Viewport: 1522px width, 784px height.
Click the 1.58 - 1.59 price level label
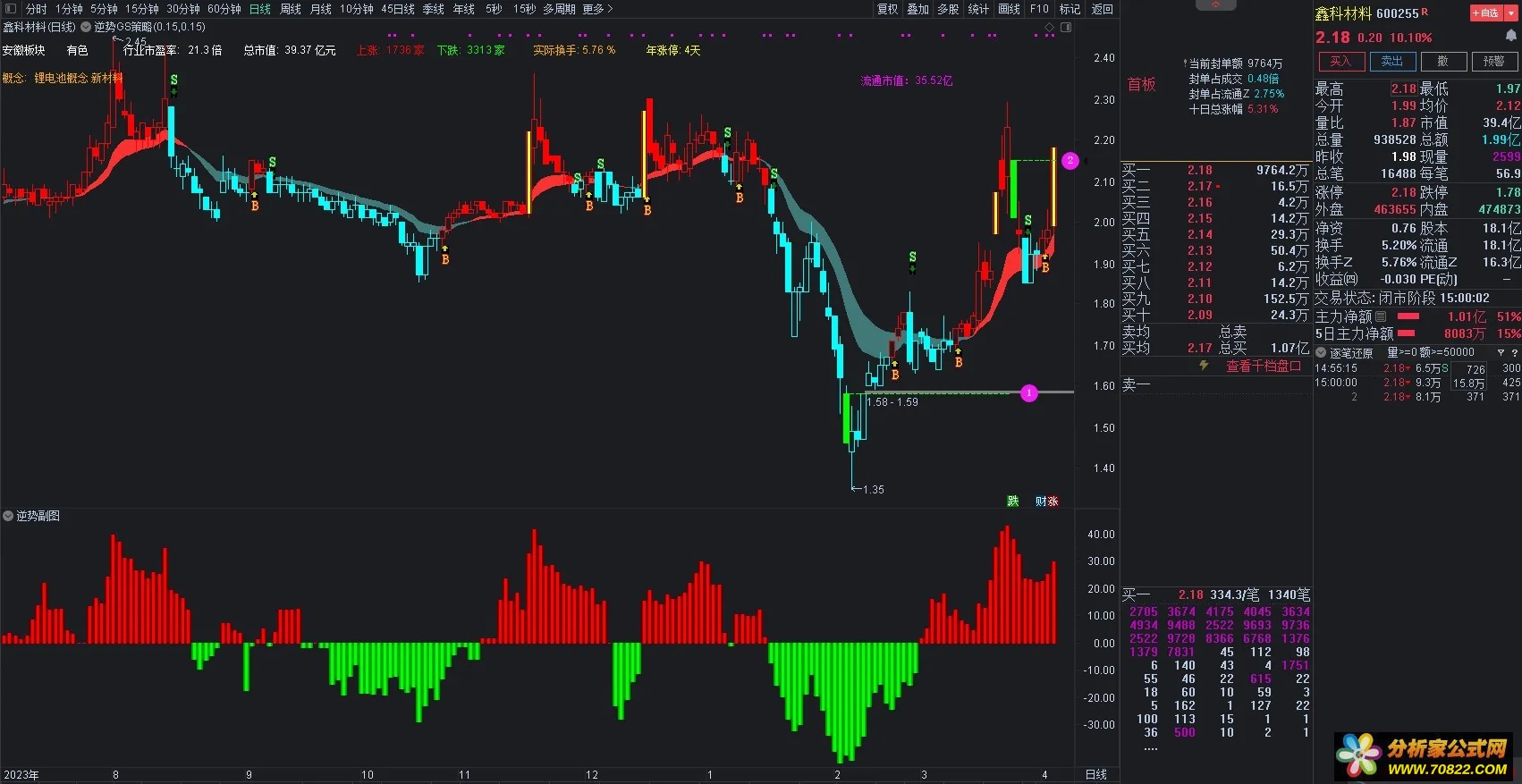pos(892,402)
